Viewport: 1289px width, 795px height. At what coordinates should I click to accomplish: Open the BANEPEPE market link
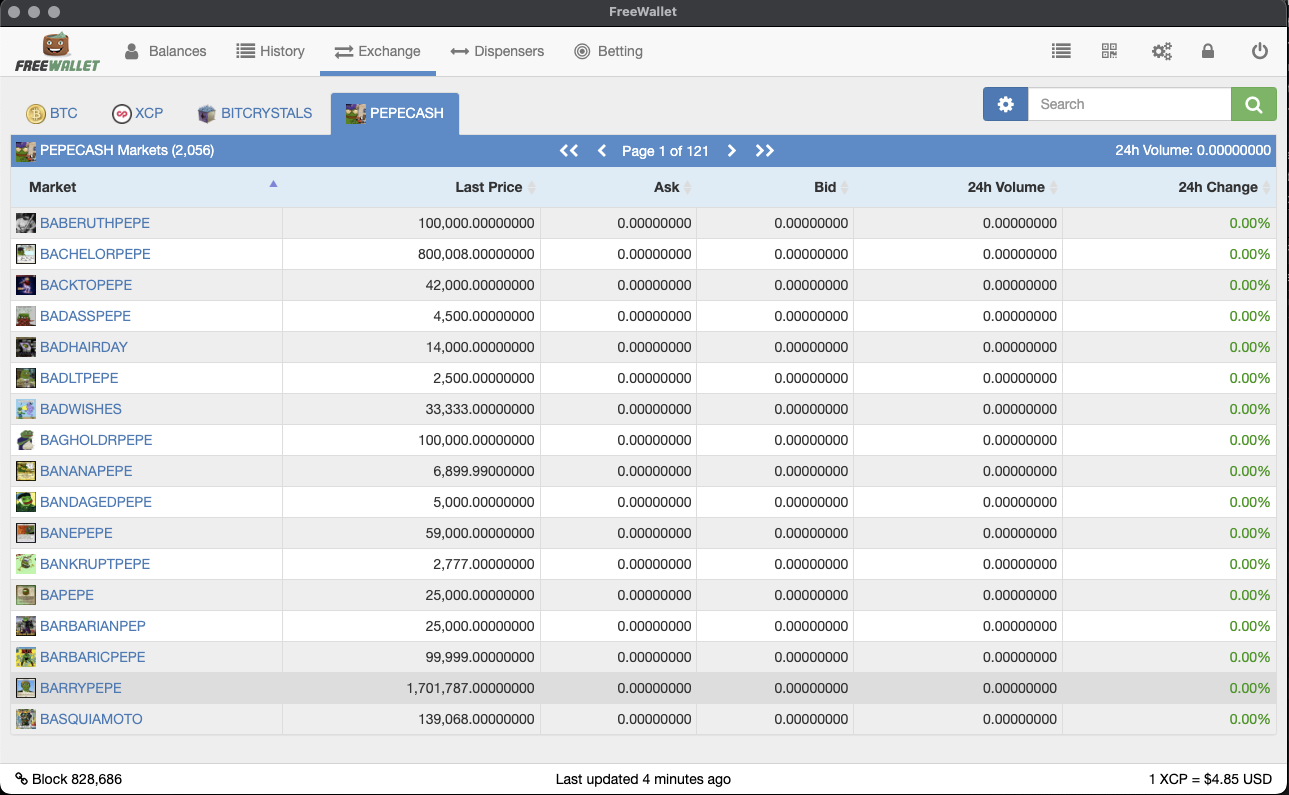tap(76, 533)
